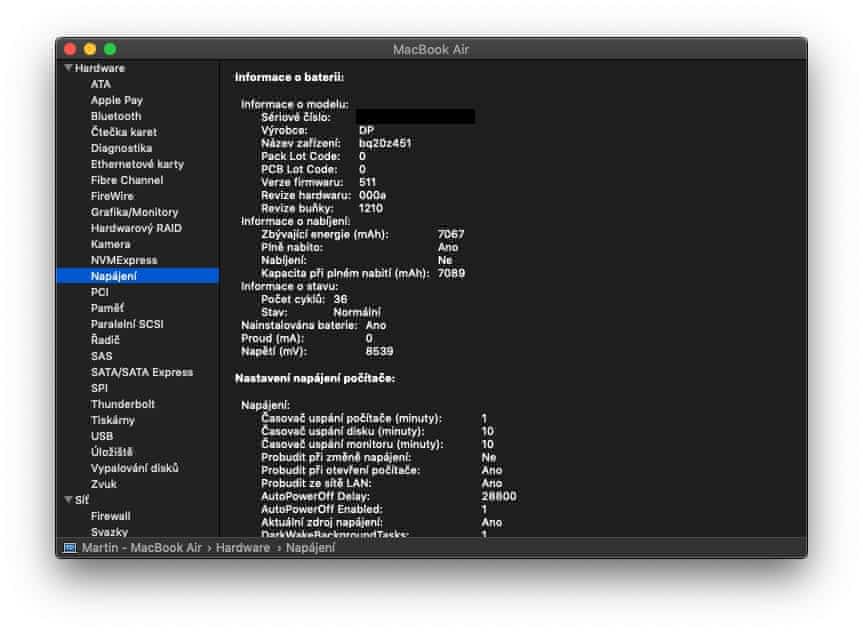Select Apple Pay in the sidebar
This screenshot has height=632, width=863.
[117, 100]
